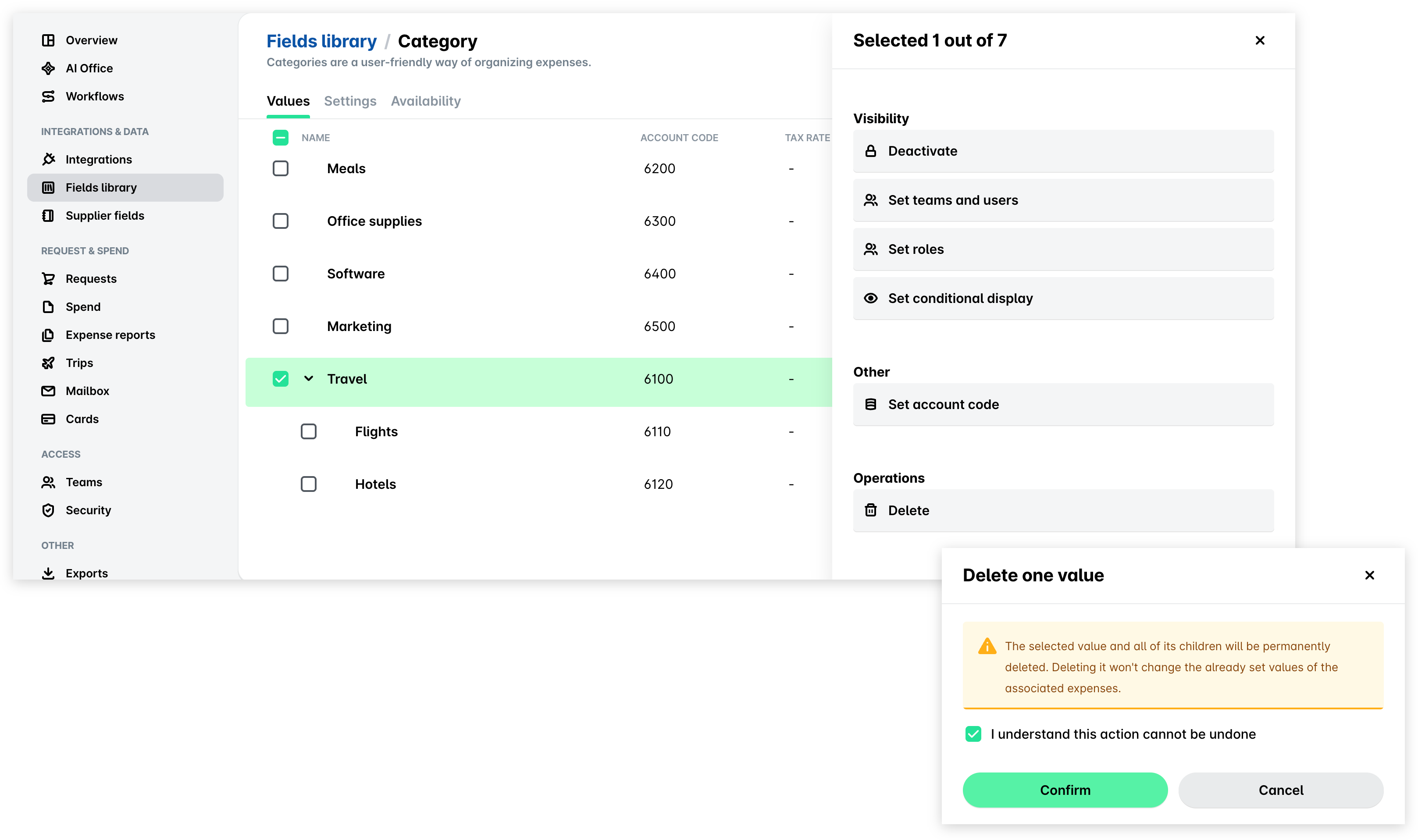Close the Delete one value dialog
This screenshot has height=840, width=1418.
pos(1369,575)
